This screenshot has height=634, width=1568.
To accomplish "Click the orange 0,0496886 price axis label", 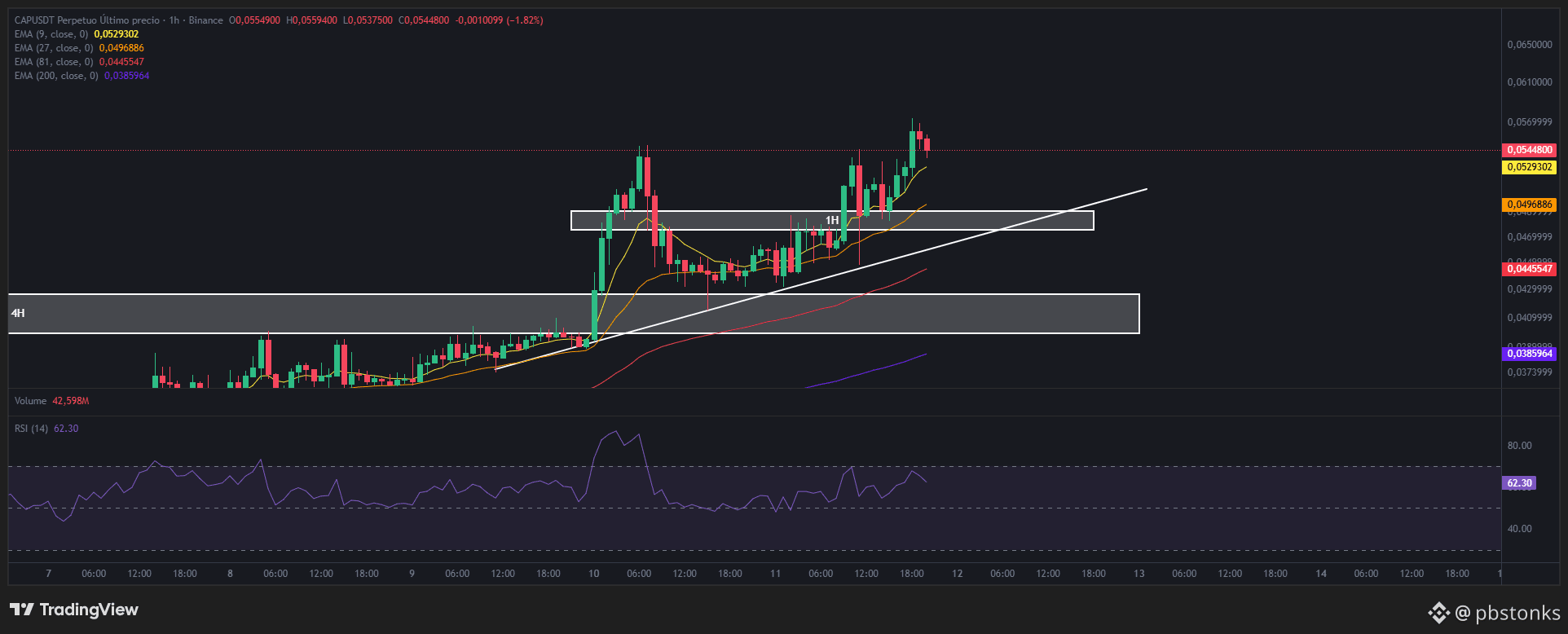I will point(1530,205).
